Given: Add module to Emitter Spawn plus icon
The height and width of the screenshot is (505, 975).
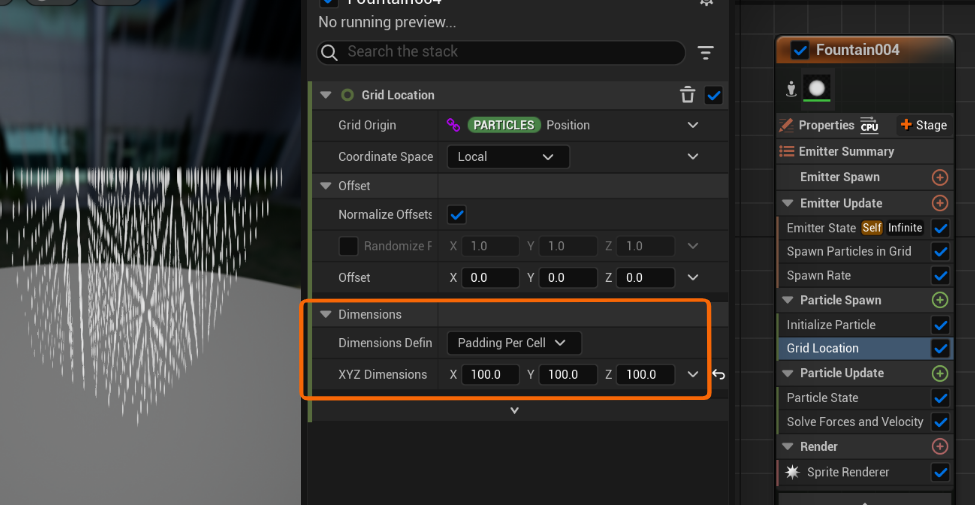Looking at the screenshot, I should point(940,177).
